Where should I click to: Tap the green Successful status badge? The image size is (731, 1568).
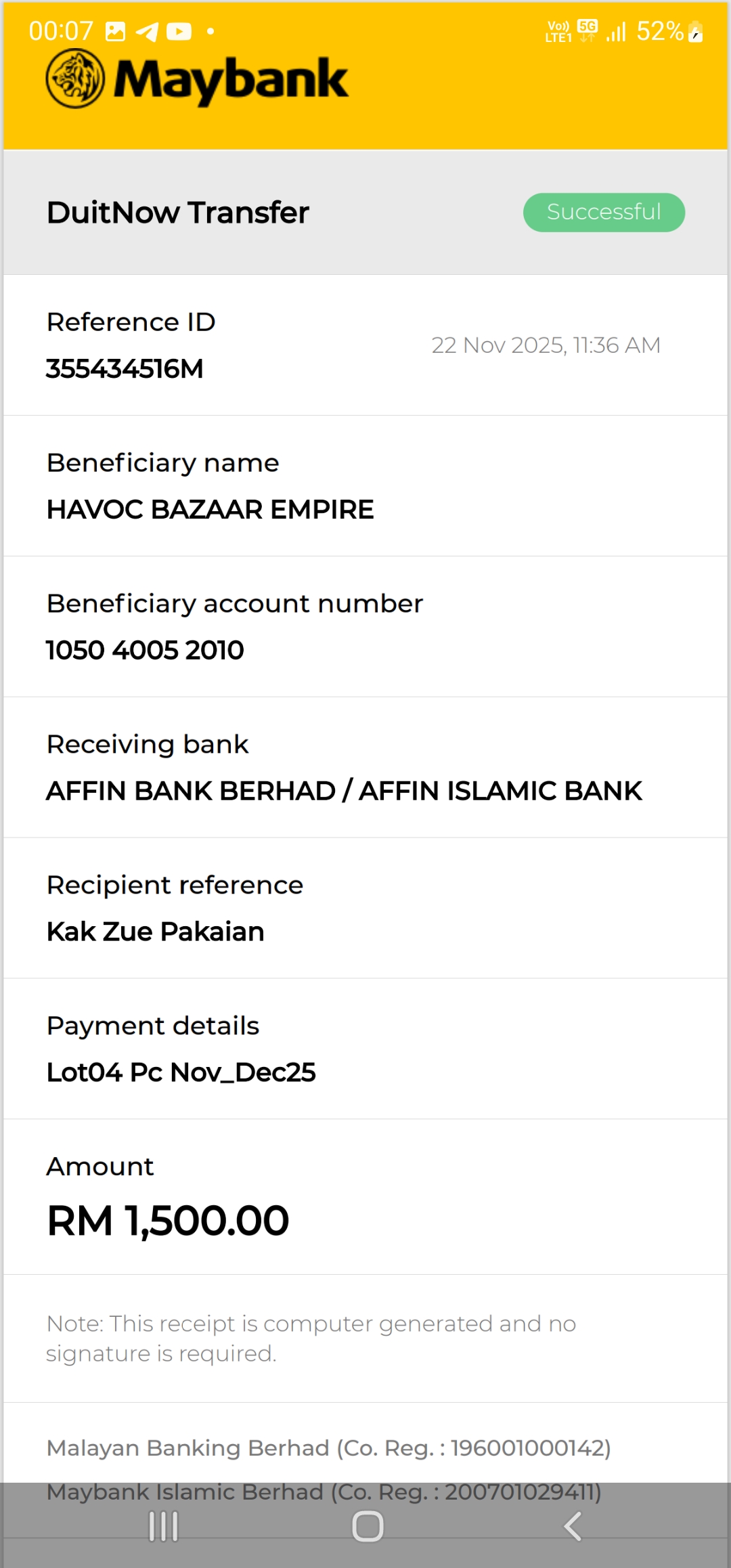point(604,213)
